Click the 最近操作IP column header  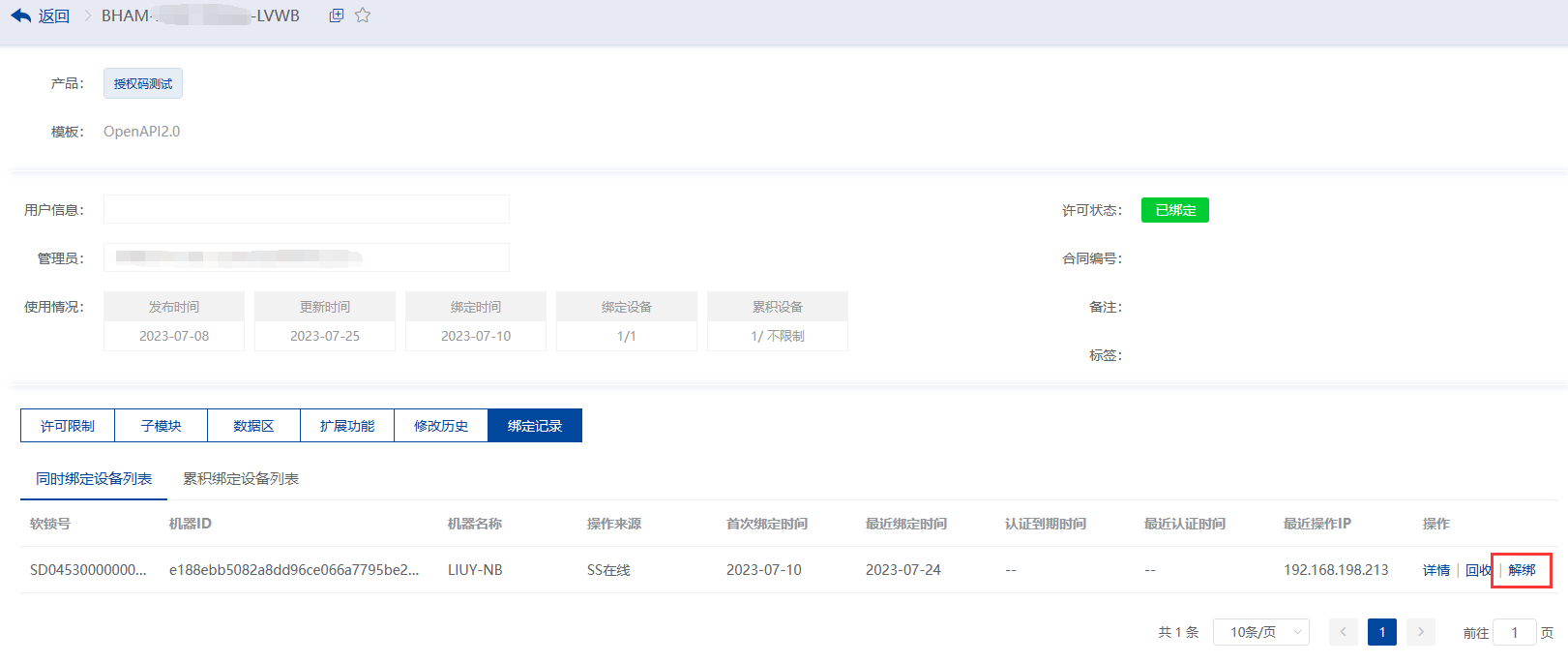click(x=1317, y=524)
